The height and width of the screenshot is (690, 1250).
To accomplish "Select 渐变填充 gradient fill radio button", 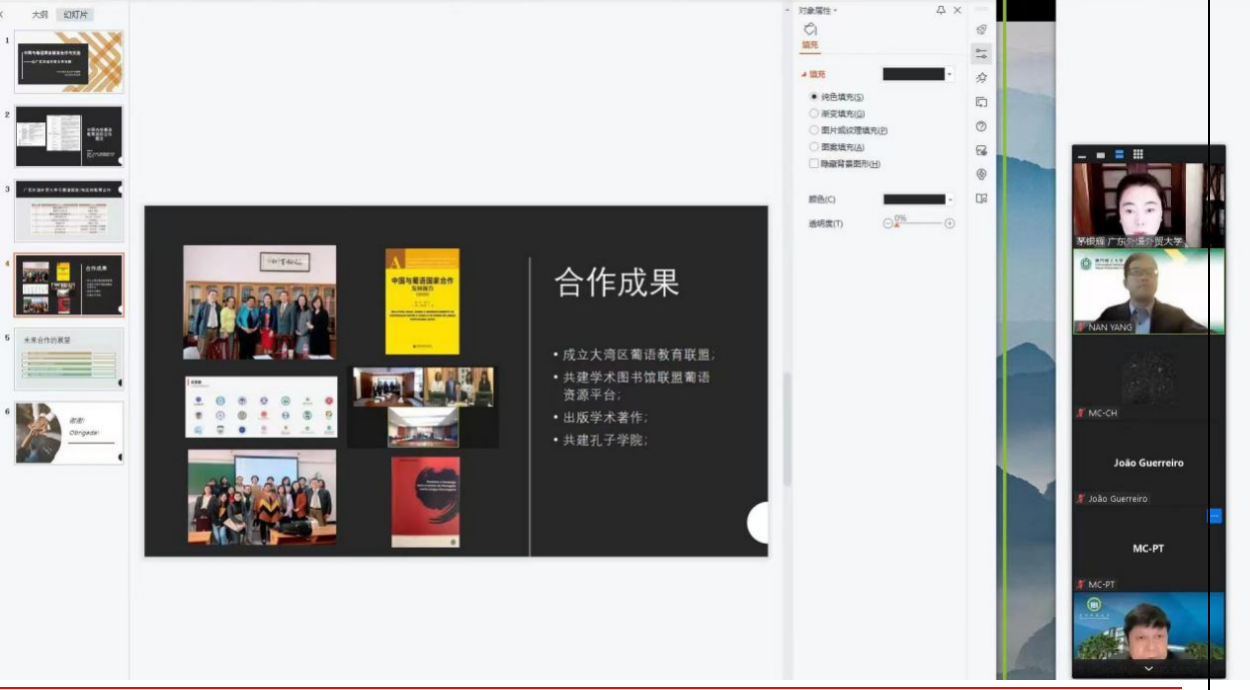I will [x=814, y=113].
